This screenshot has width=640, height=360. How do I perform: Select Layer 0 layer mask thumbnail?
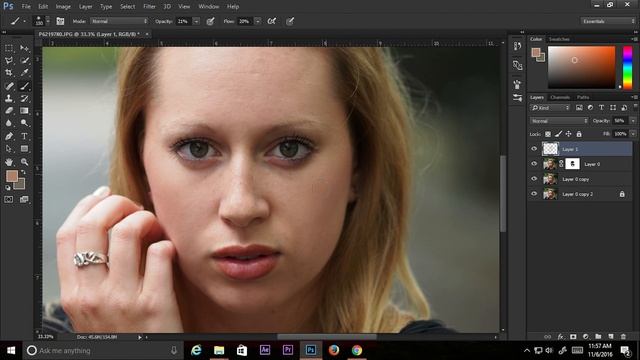[x=572, y=164]
